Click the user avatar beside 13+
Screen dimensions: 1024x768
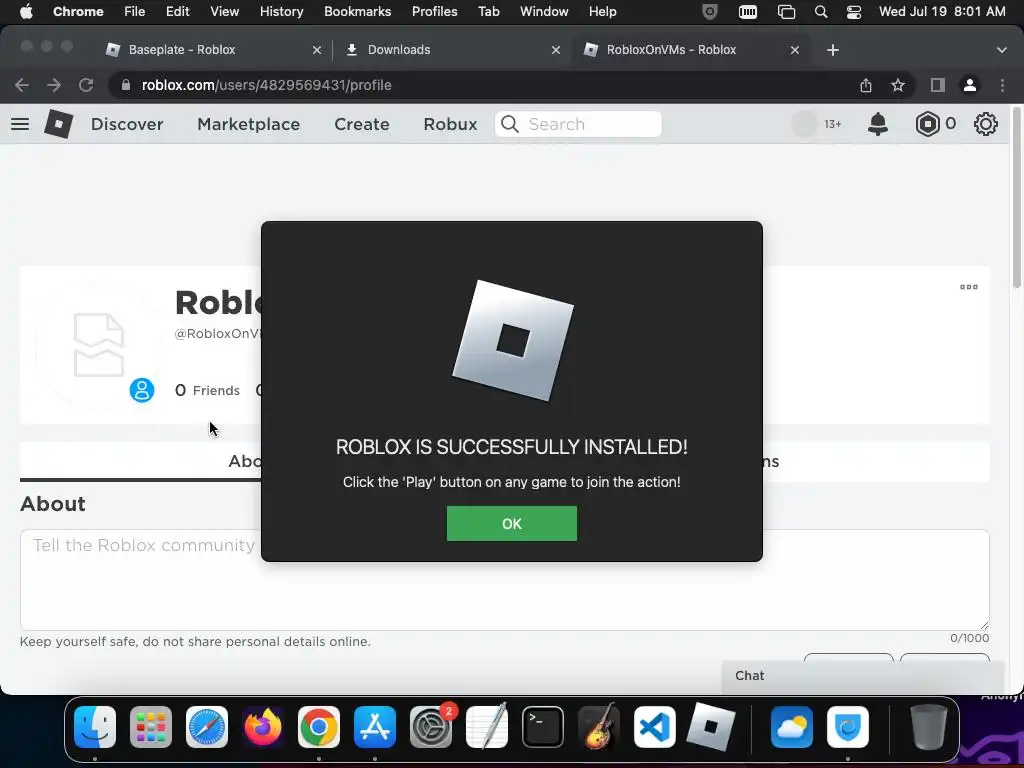click(805, 124)
